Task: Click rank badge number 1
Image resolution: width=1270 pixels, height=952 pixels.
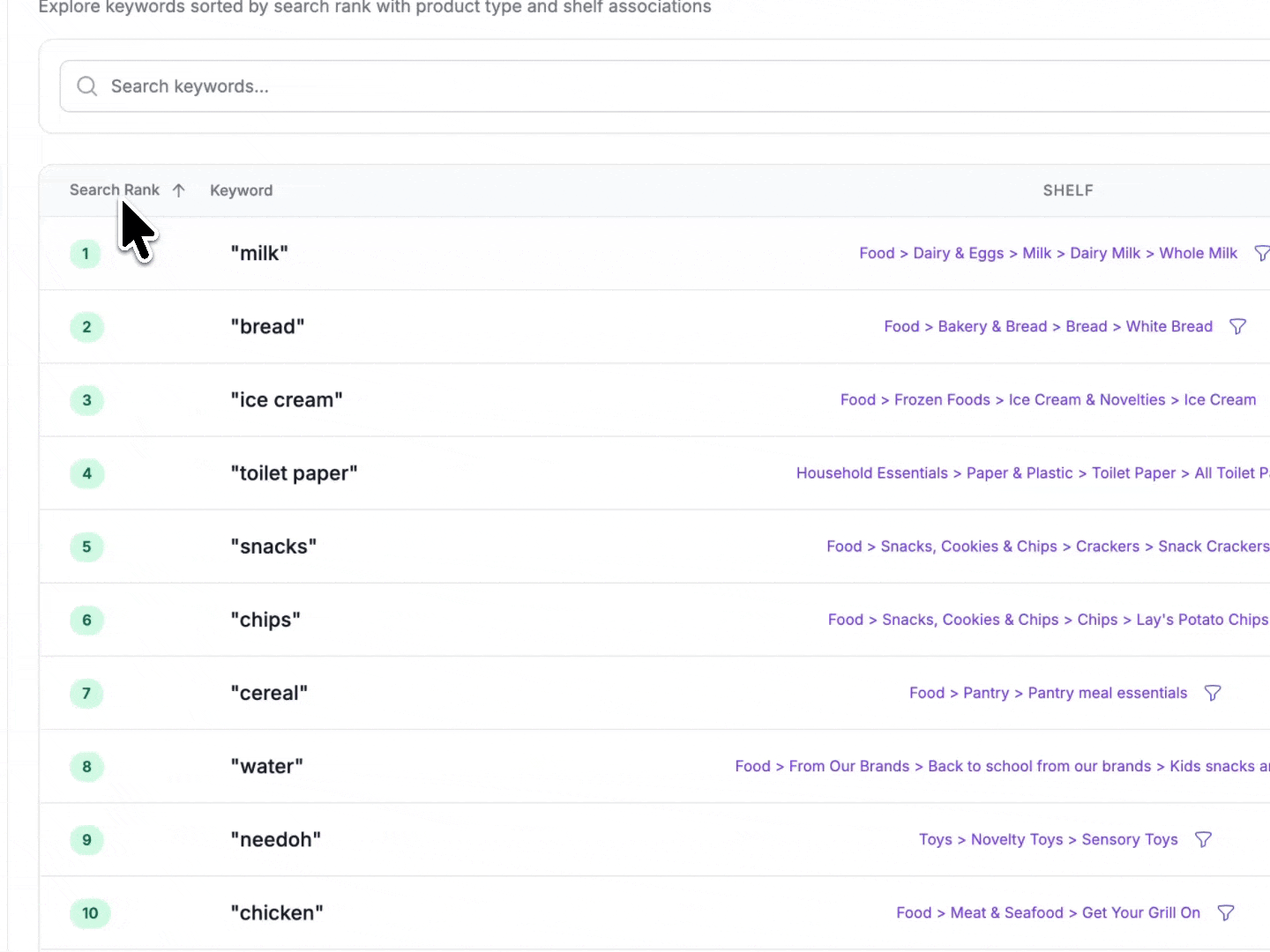Action: (x=86, y=254)
